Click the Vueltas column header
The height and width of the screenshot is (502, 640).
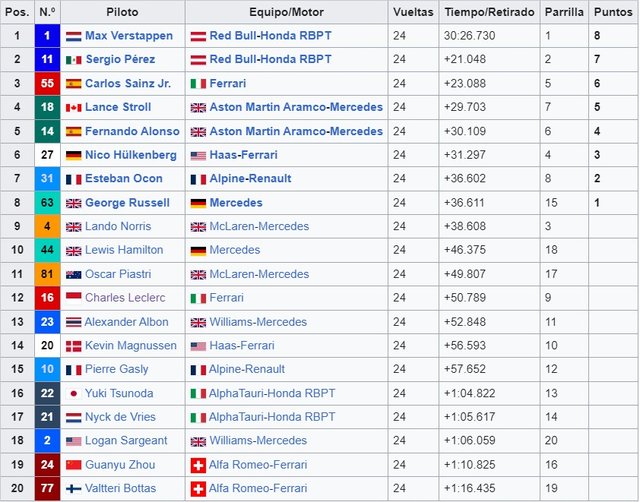413,12
